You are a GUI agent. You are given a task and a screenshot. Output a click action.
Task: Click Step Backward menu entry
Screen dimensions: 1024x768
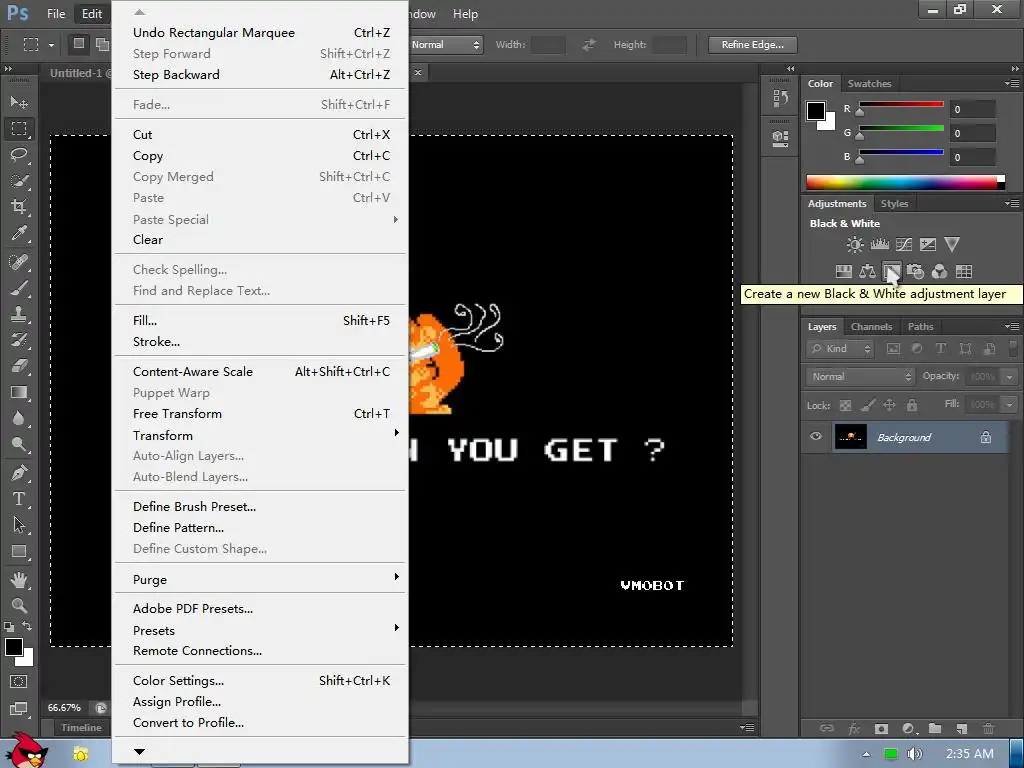tap(260, 74)
